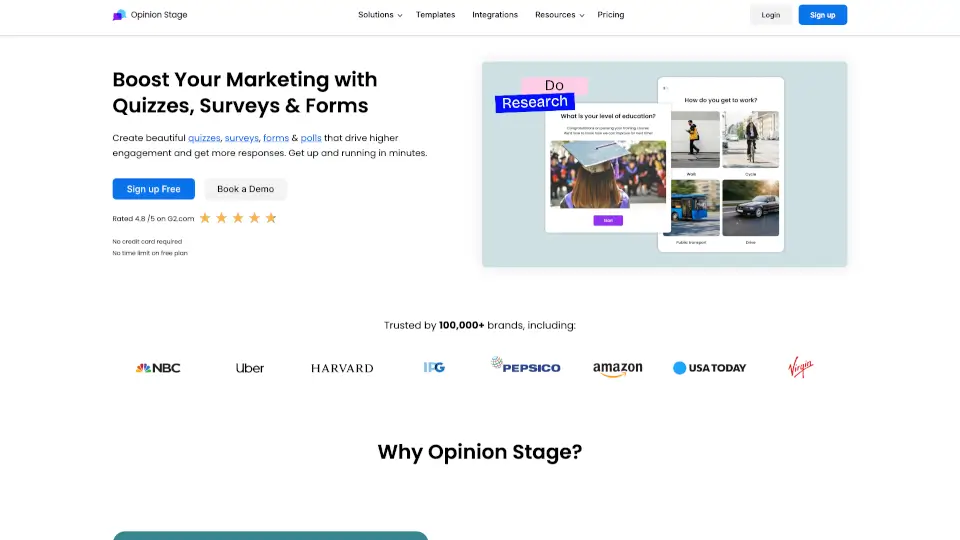960x540 pixels.
Task: Click the graduation cap quiz image
Action: 608,174
